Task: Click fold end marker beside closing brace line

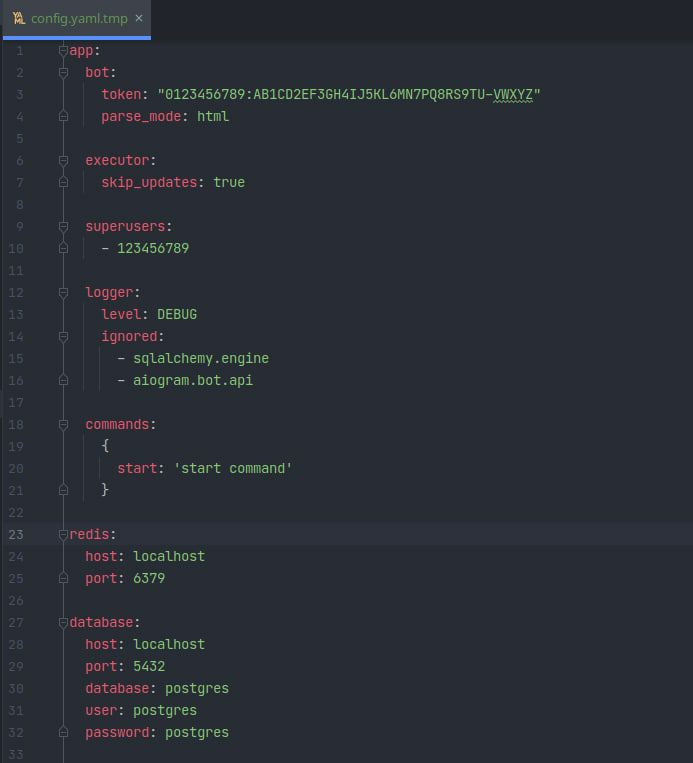Action: (63, 490)
